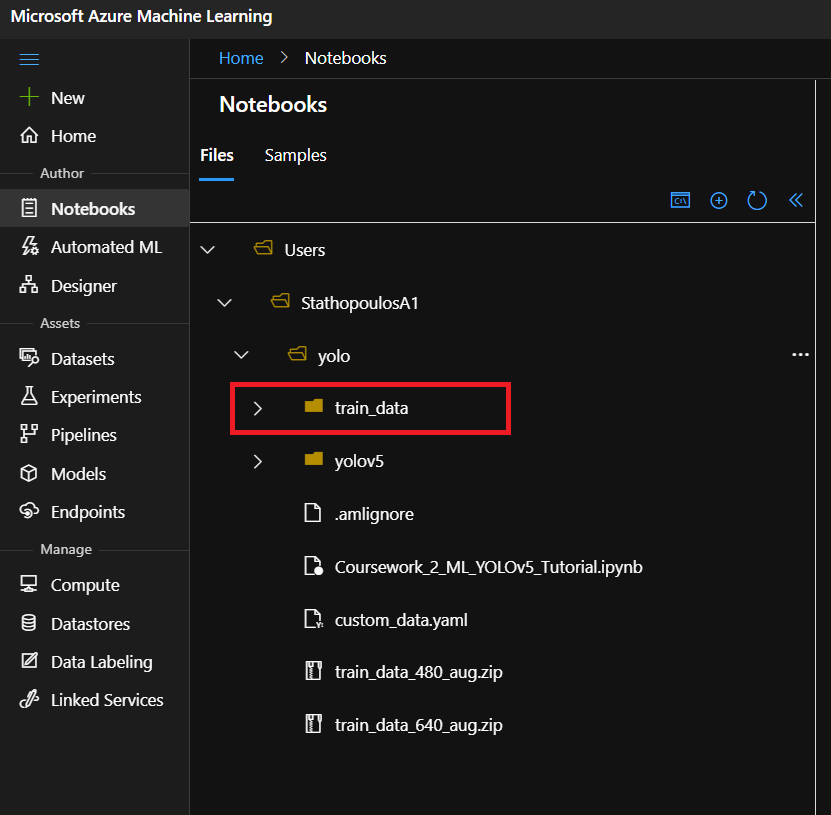The height and width of the screenshot is (815, 831).
Task: Refresh the file explorer
Action: pyautogui.click(x=757, y=200)
